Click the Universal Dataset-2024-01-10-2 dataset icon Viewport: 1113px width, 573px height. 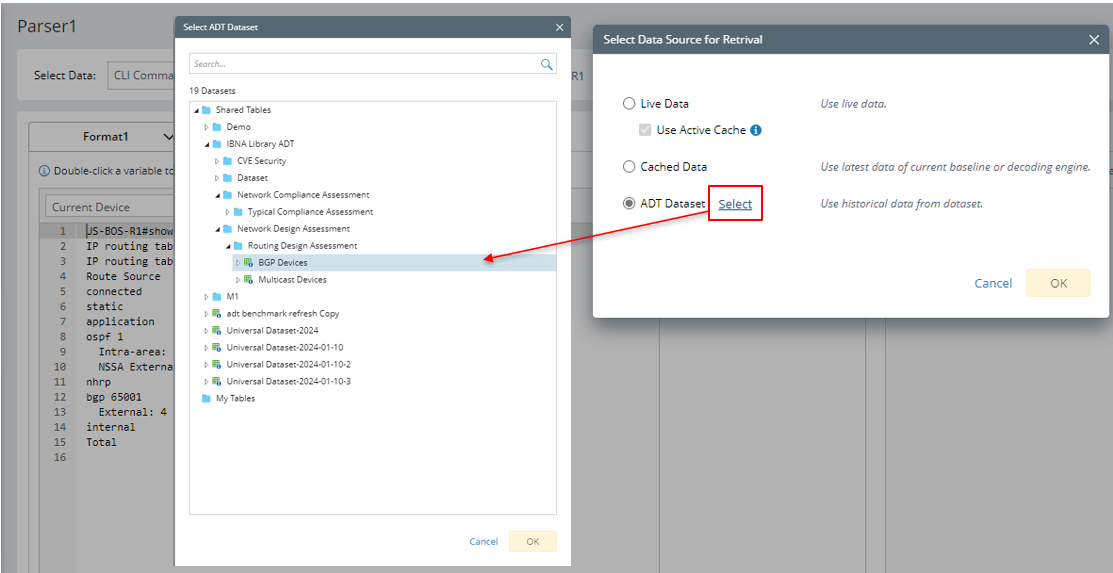(216, 364)
